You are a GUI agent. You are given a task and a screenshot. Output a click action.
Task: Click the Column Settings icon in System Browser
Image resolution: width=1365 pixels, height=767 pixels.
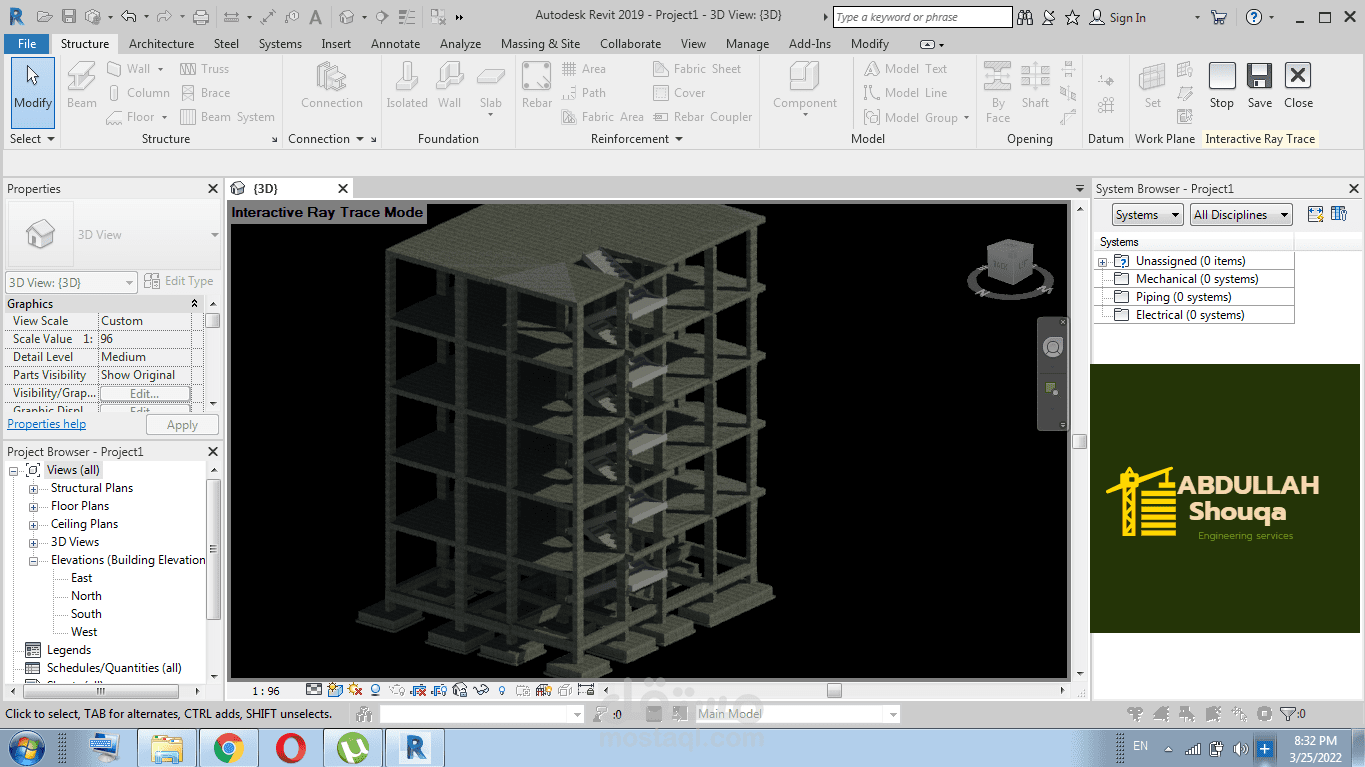1339,214
